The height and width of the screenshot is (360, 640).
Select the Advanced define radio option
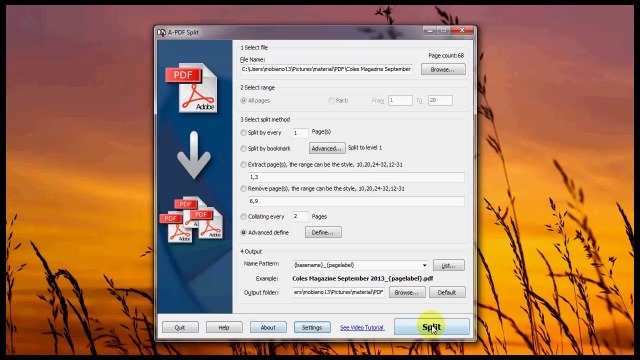[244, 233]
